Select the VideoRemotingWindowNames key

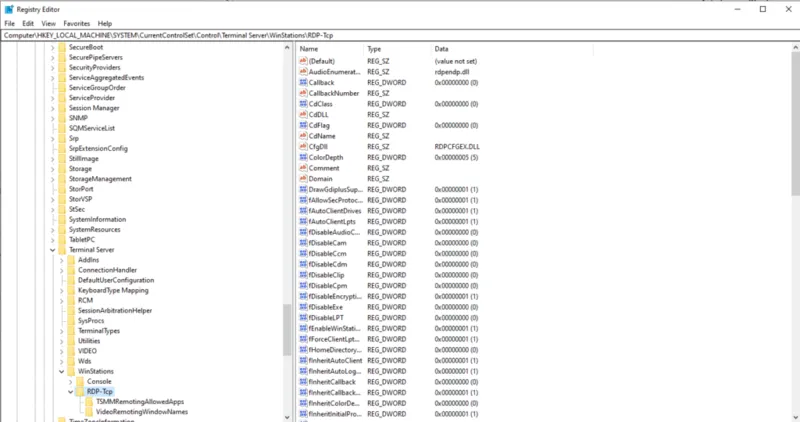[x=142, y=412]
